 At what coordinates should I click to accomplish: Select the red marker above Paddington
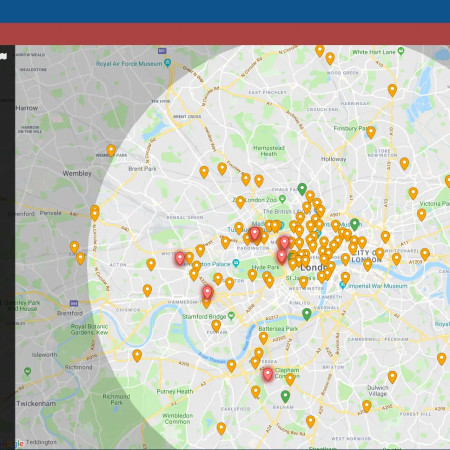[255, 233]
